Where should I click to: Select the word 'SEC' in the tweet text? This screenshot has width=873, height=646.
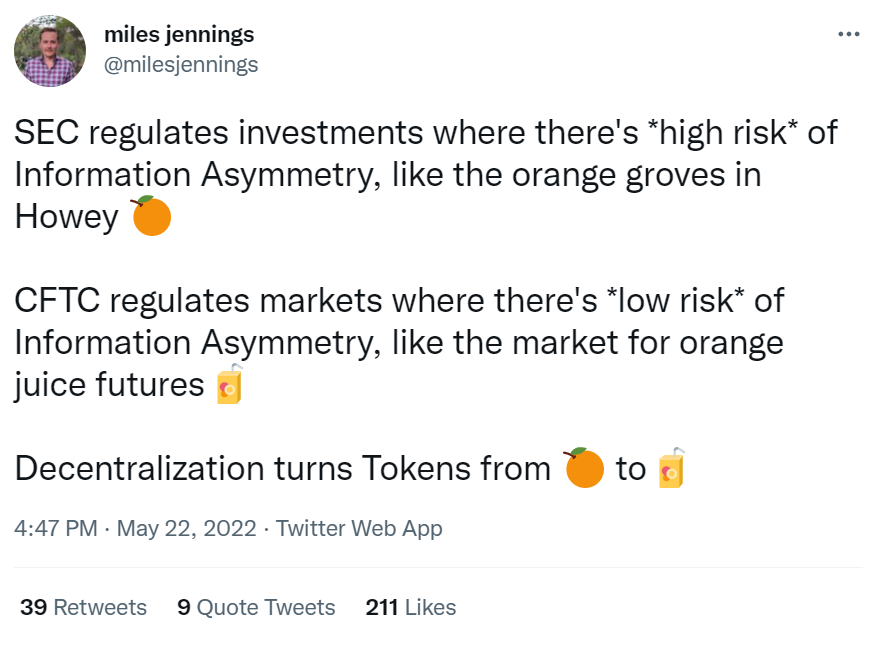tap(46, 131)
